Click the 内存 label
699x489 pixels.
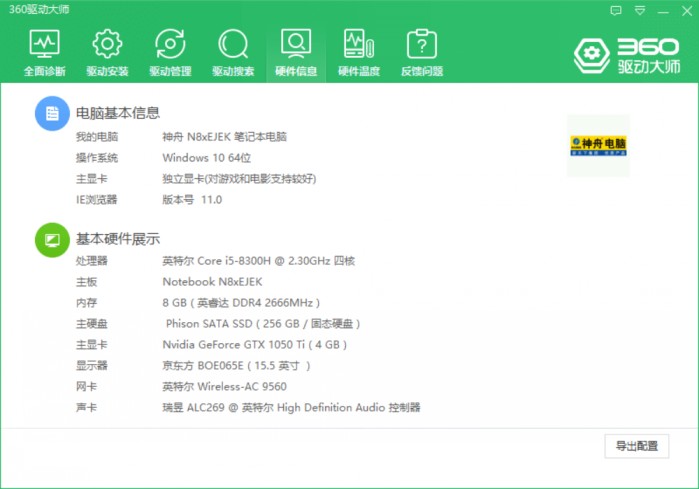point(86,303)
